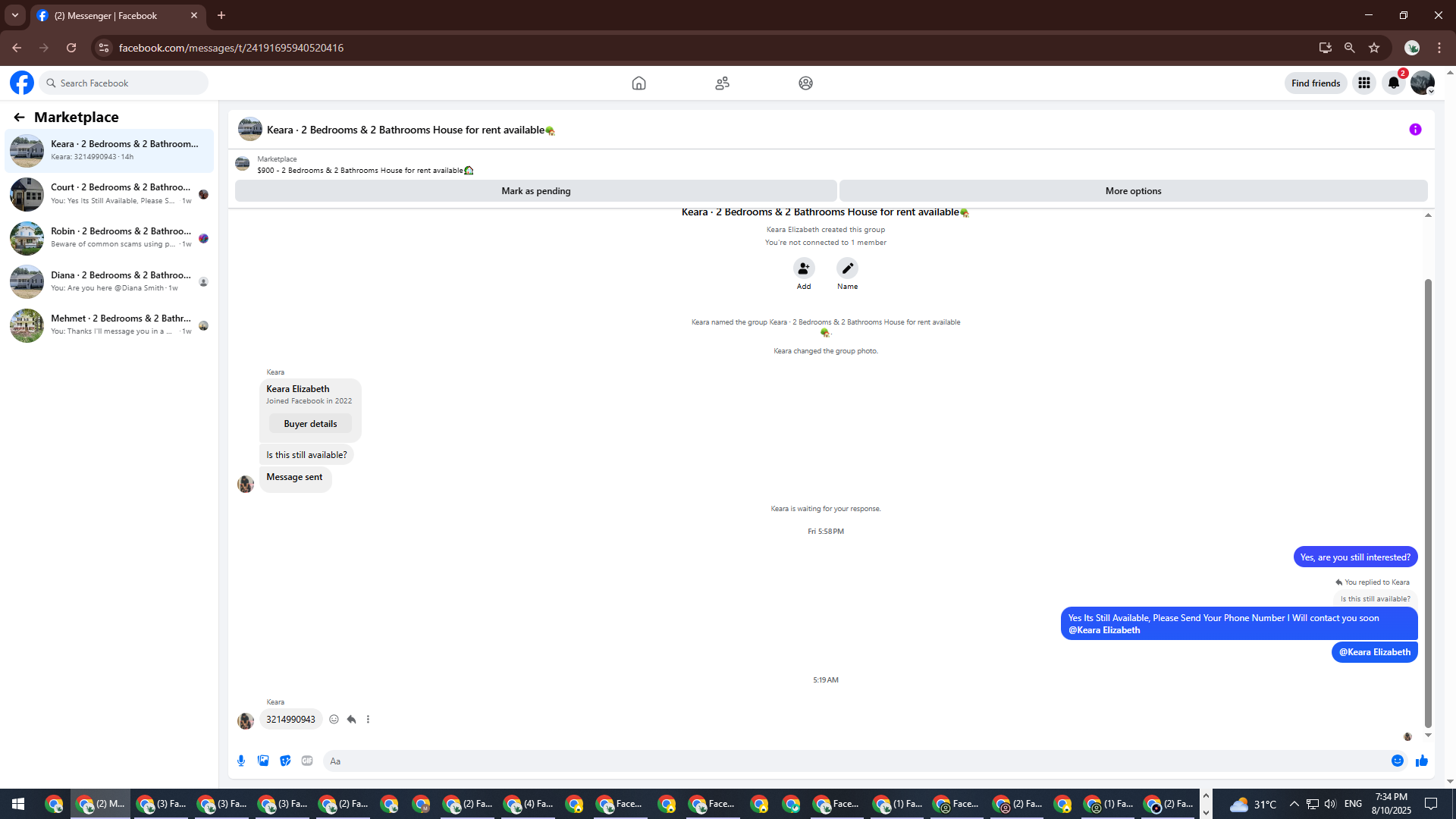
Task: Open the notifications bell
Action: pyautogui.click(x=1394, y=83)
